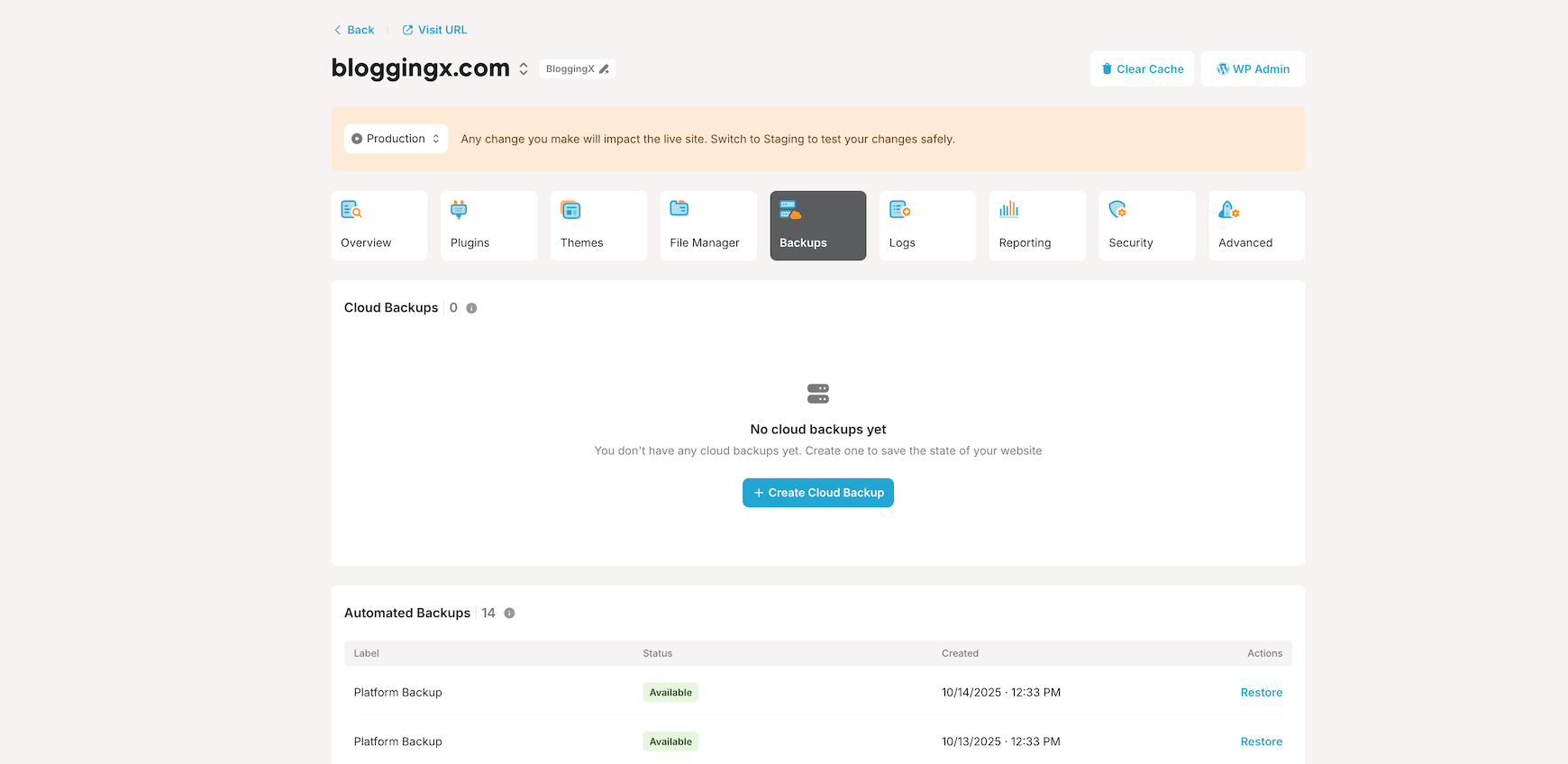
Task: Open the File Manager tab
Action: (707, 226)
